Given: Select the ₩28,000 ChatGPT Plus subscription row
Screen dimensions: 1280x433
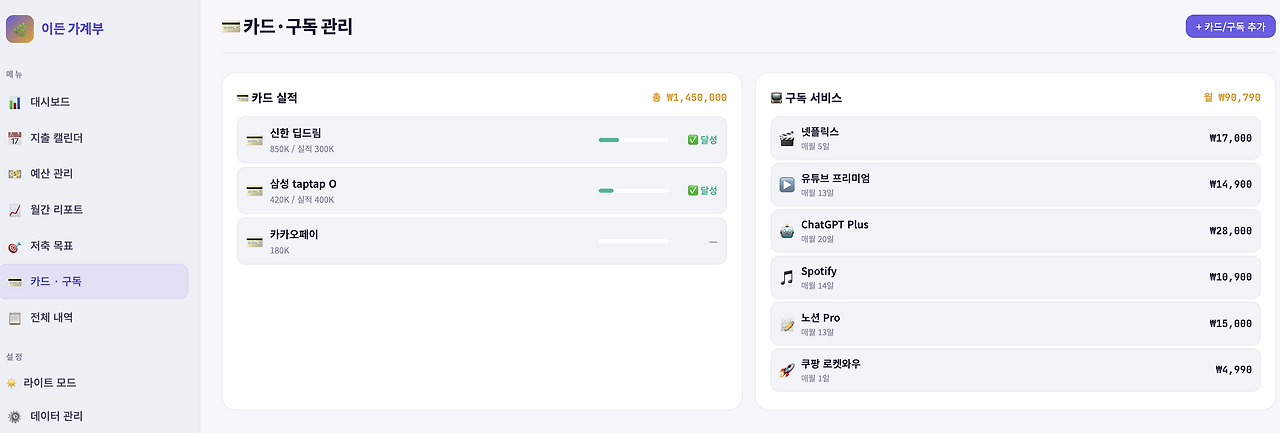Looking at the screenshot, I should click(x=1016, y=231).
